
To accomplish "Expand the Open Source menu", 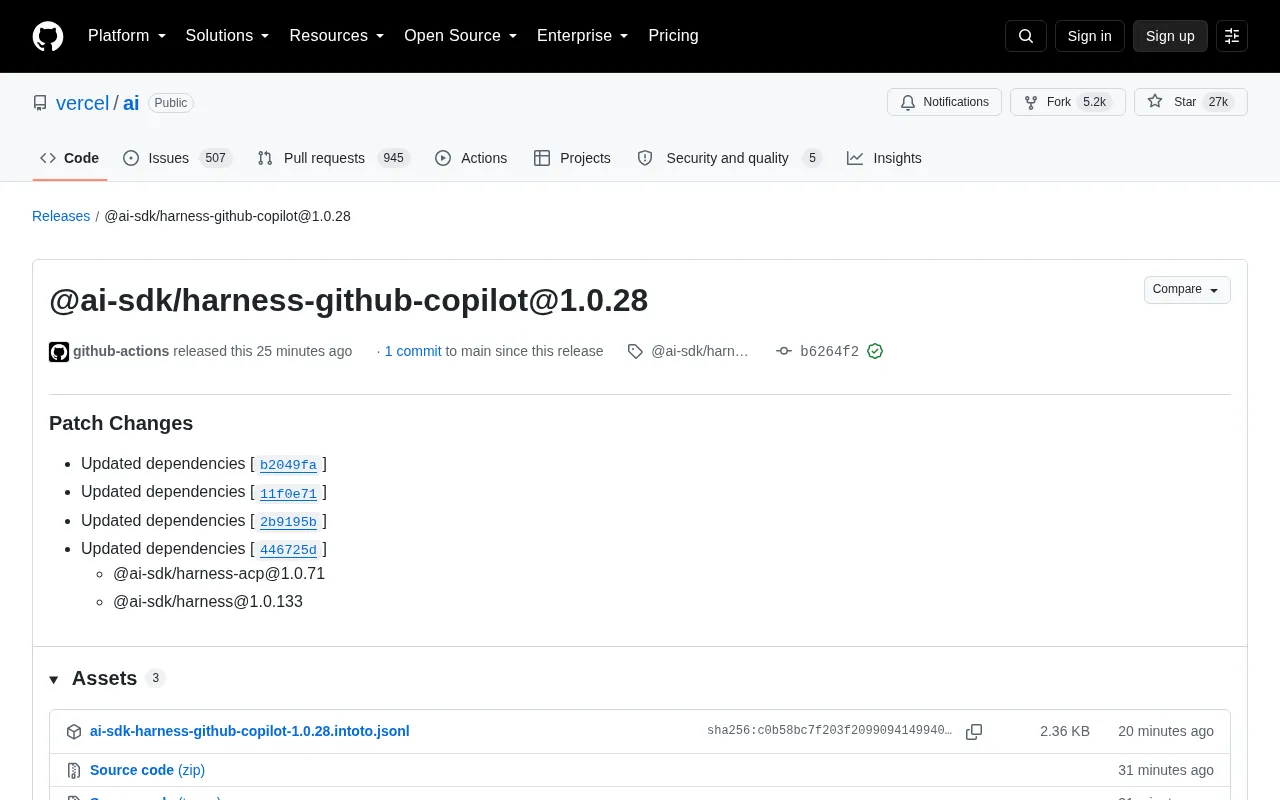I will (x=461, y=36).
